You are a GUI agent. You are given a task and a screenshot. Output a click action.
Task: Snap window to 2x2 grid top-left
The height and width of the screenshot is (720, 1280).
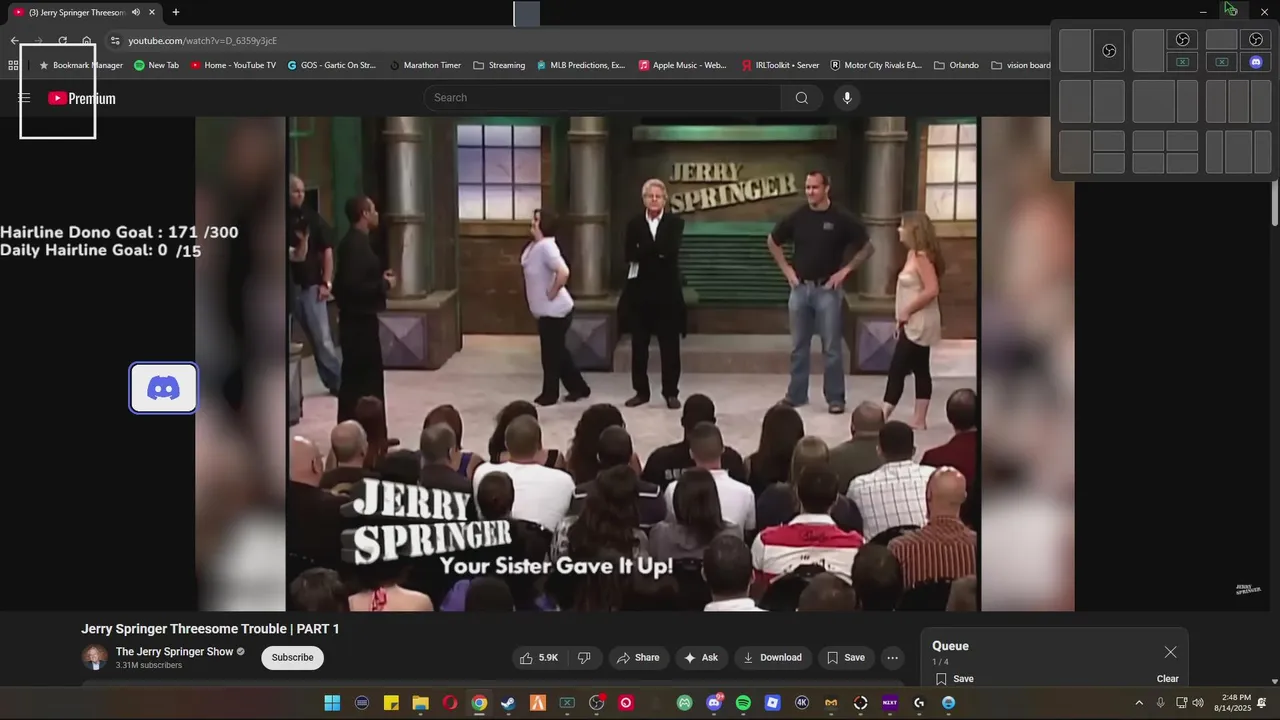1148,140
